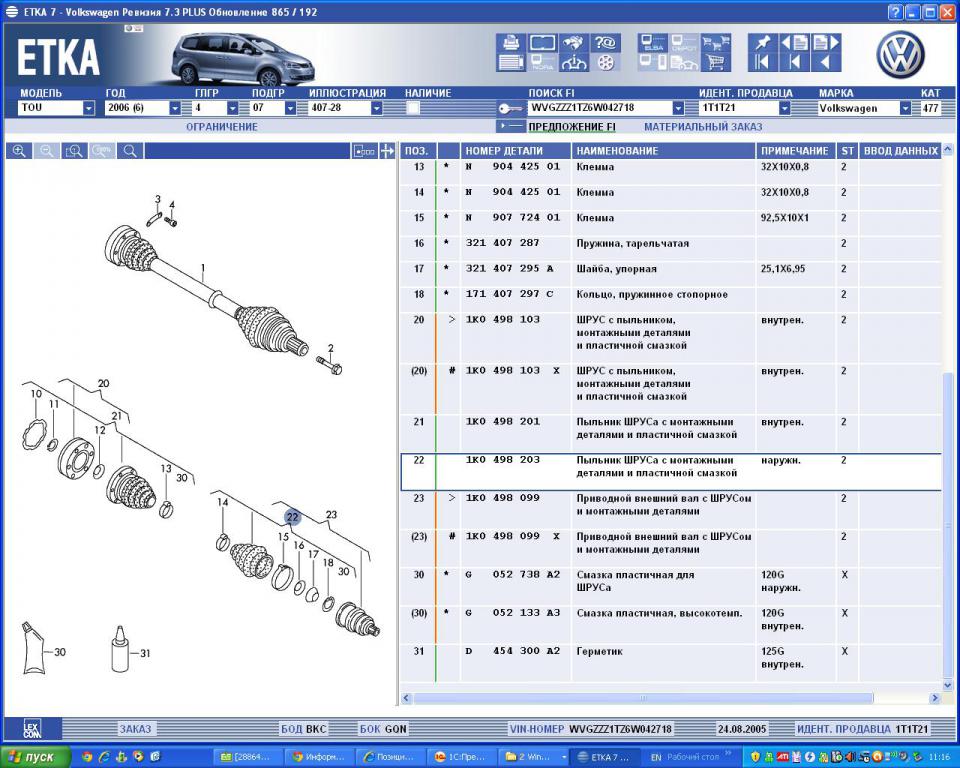Open the ELSA icon
The height and width of the screenshot is (768, 960).
click(652, 42)
